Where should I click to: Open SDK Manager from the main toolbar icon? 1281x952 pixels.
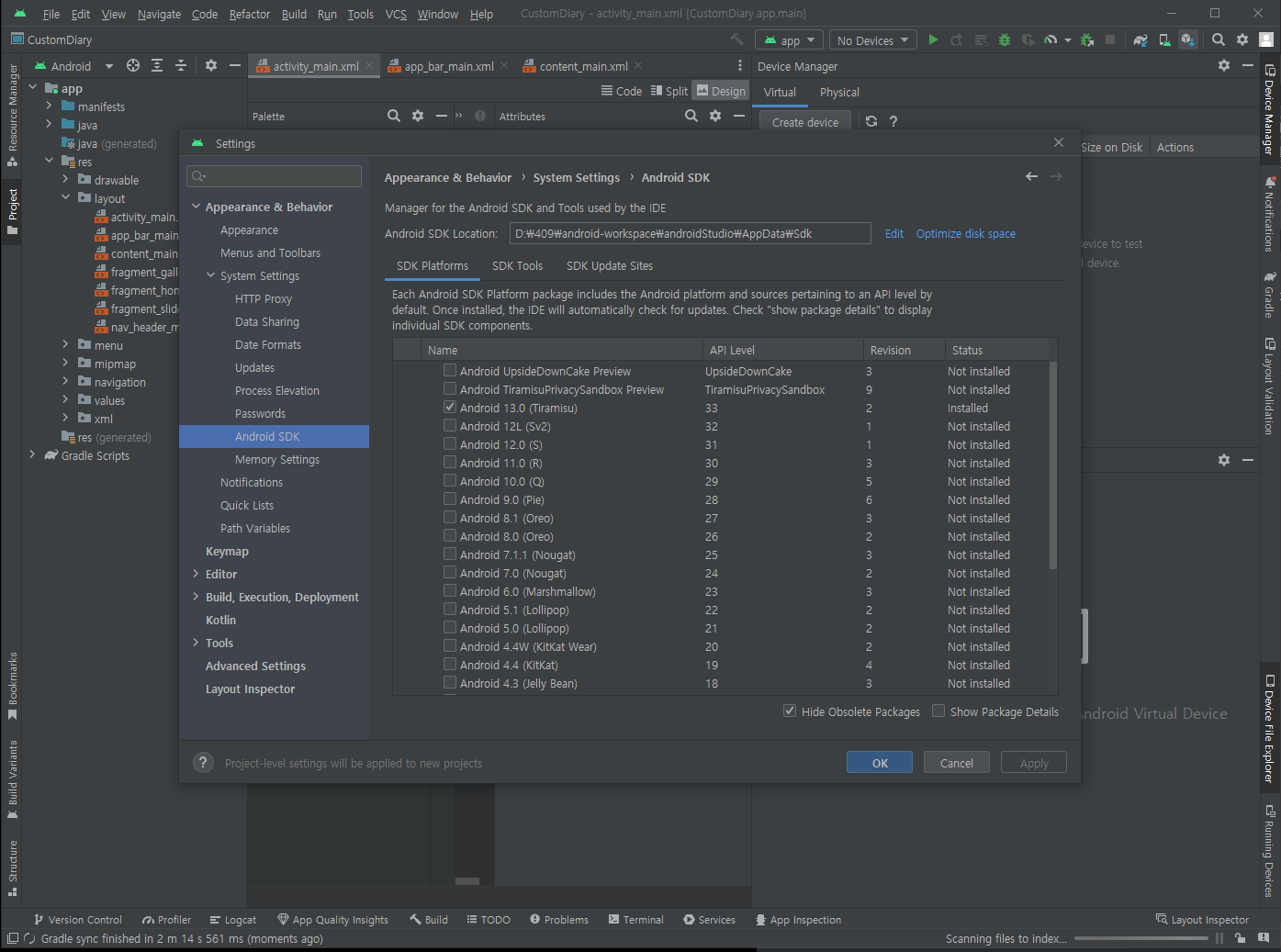tap(1188, 39)
